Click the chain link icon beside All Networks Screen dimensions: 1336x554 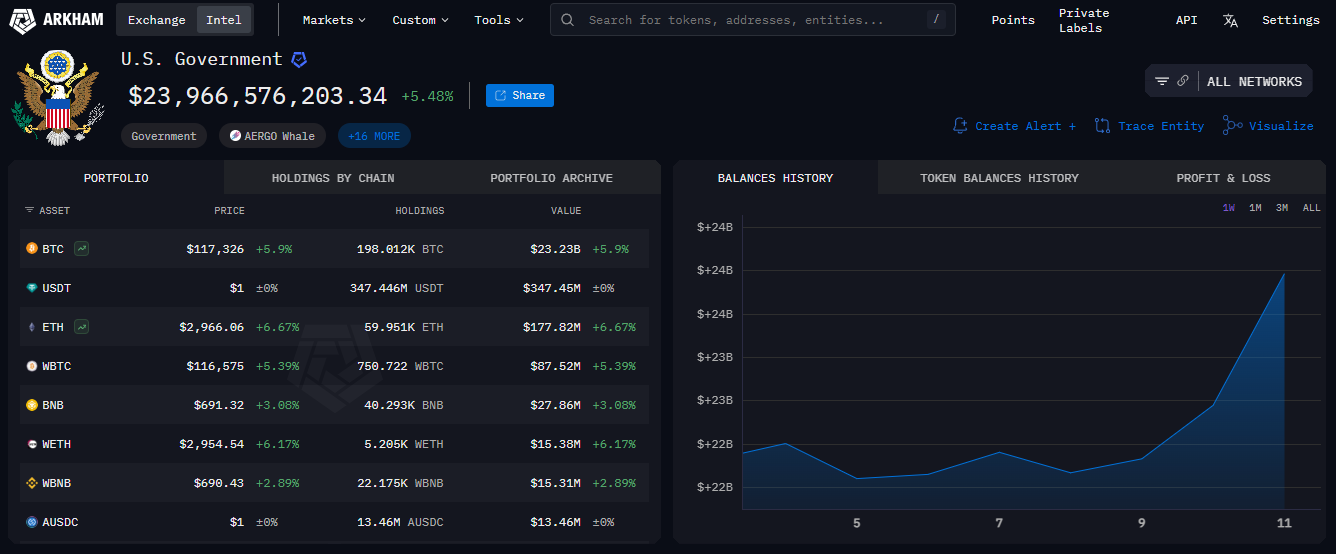click(1183, 82)
